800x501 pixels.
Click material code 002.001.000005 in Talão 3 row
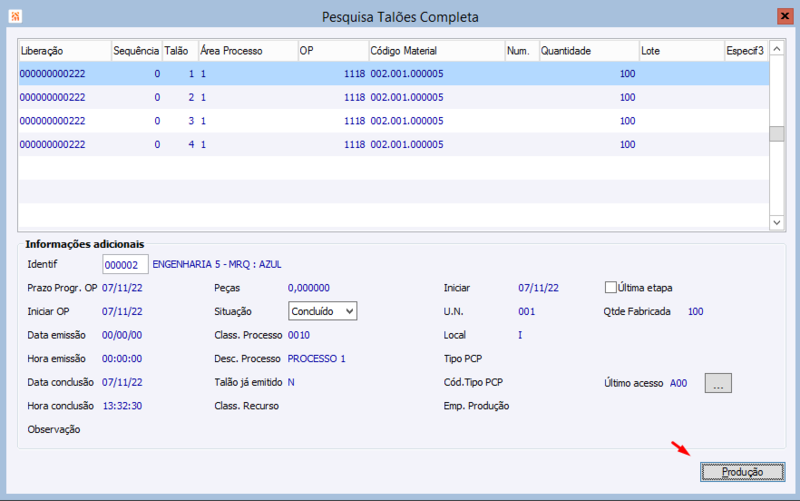tap(407, 121)
